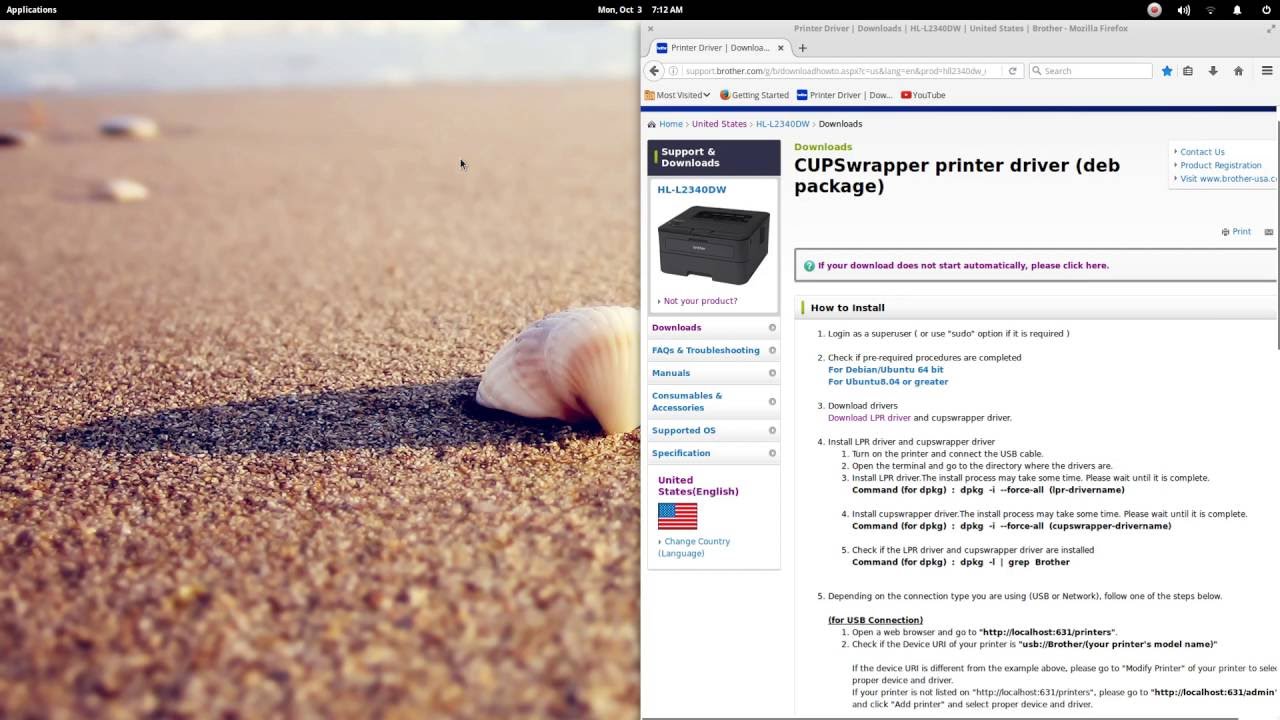
Task: Open the Firefox hamburger menu
Action: [1266, 71]
